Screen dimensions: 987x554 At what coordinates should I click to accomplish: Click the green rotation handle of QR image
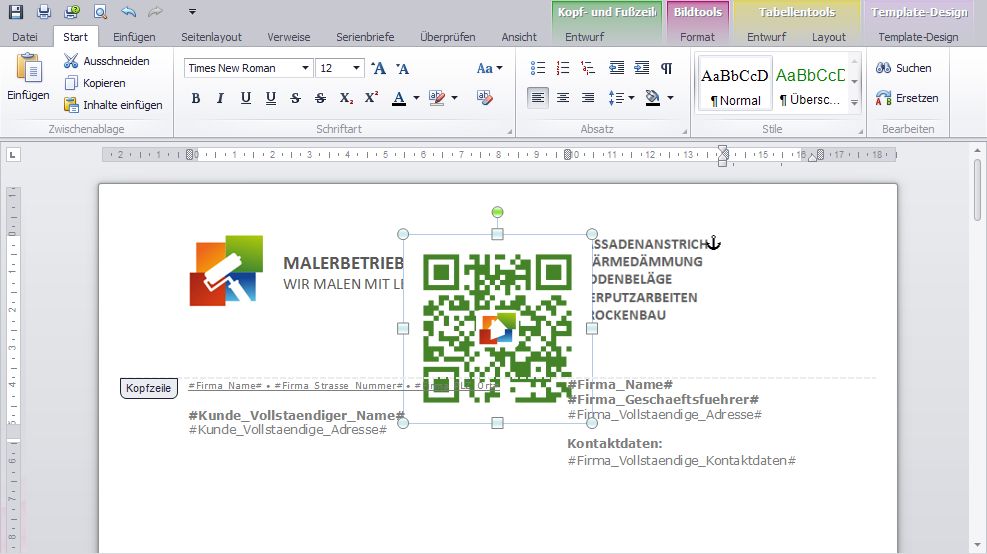(497, 212)
